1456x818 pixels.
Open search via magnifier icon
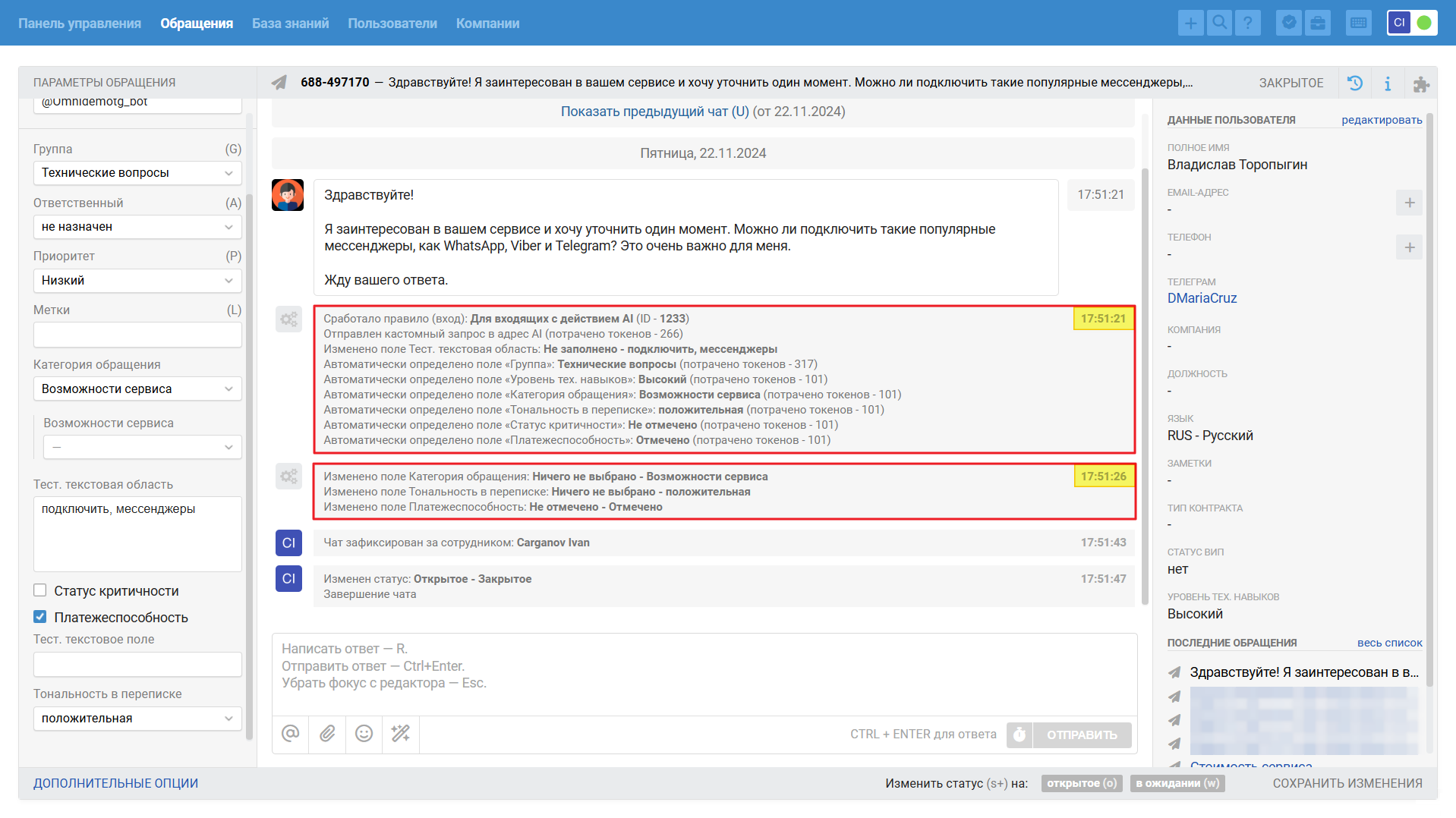1219,23
